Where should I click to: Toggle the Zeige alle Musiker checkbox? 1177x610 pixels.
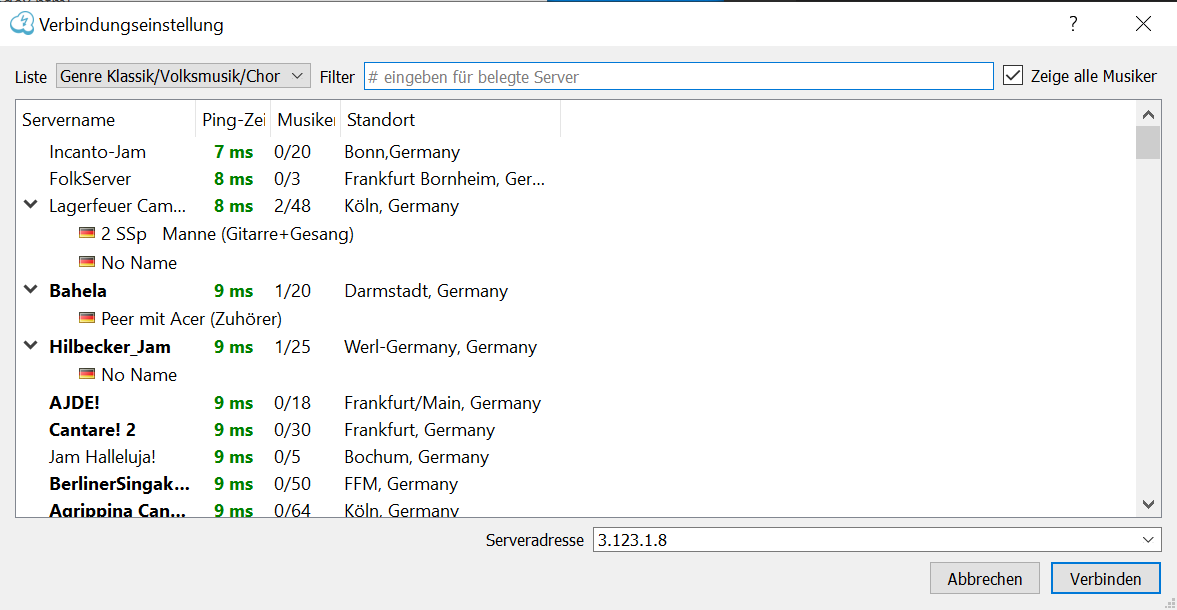[x=1013, y=76]
